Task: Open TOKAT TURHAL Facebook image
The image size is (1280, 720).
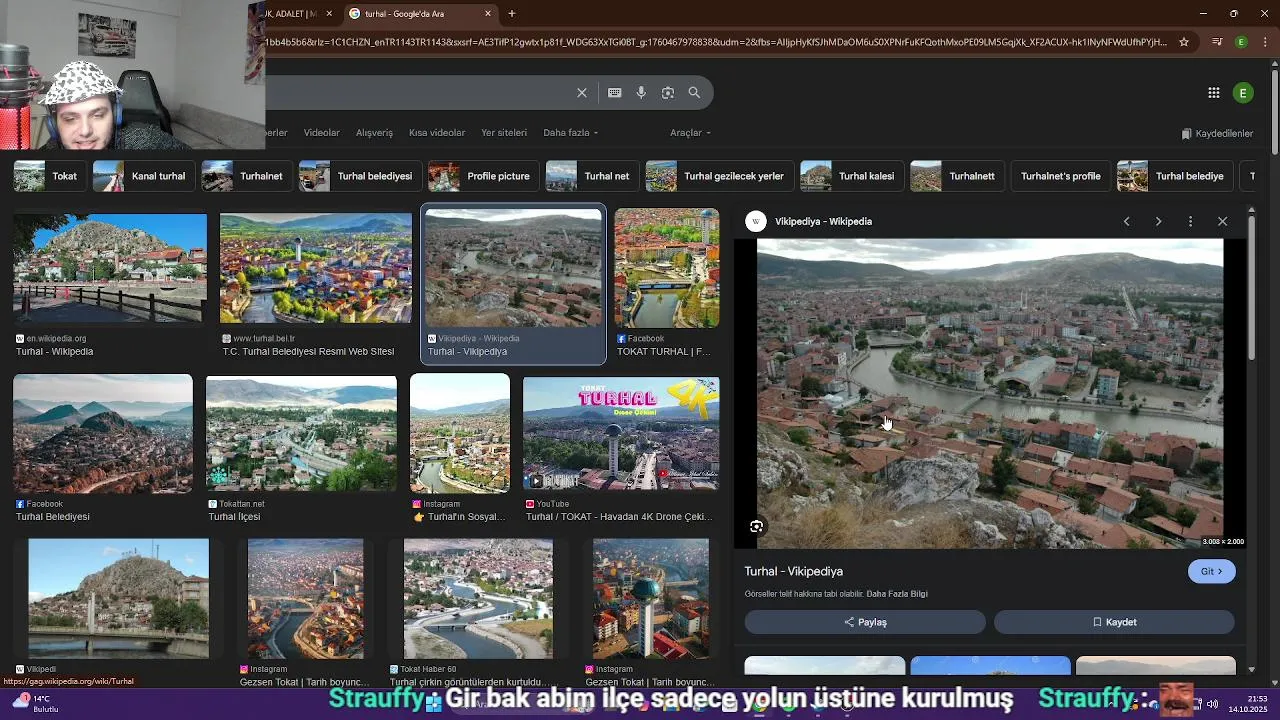Action: pyautogui.click(x=667, y=268)
